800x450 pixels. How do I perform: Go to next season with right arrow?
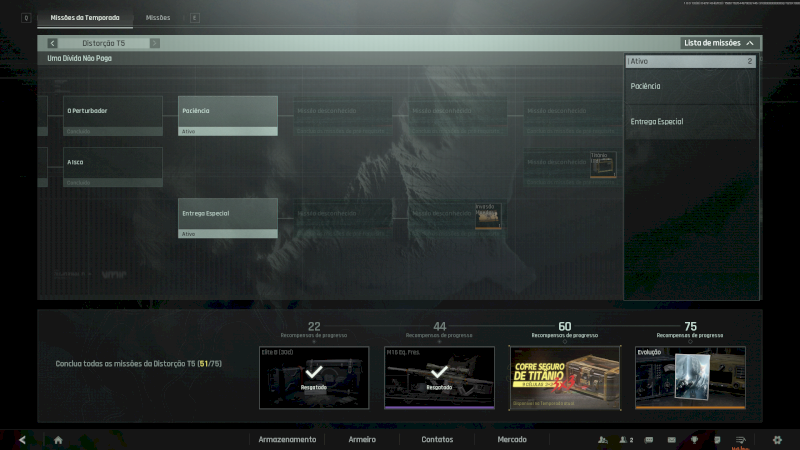pos(154,43)
